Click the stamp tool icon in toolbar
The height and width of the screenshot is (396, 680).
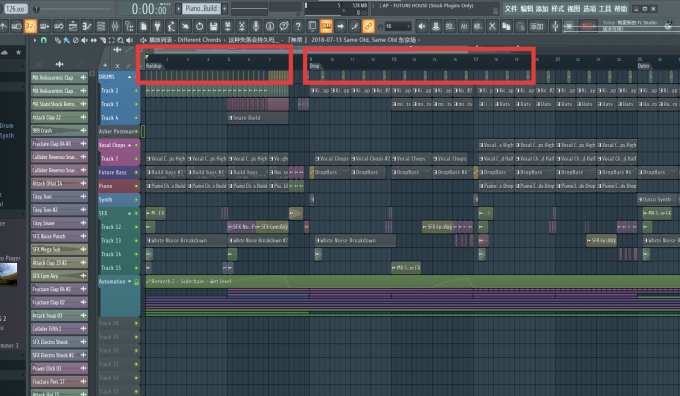[436, 26]
